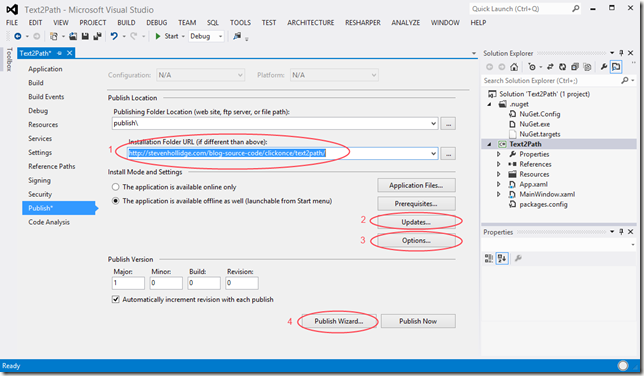Viewport: 644px width, 376px height.
Task: Click the Pending Changes Filter icon
Action: pos(532,67)
